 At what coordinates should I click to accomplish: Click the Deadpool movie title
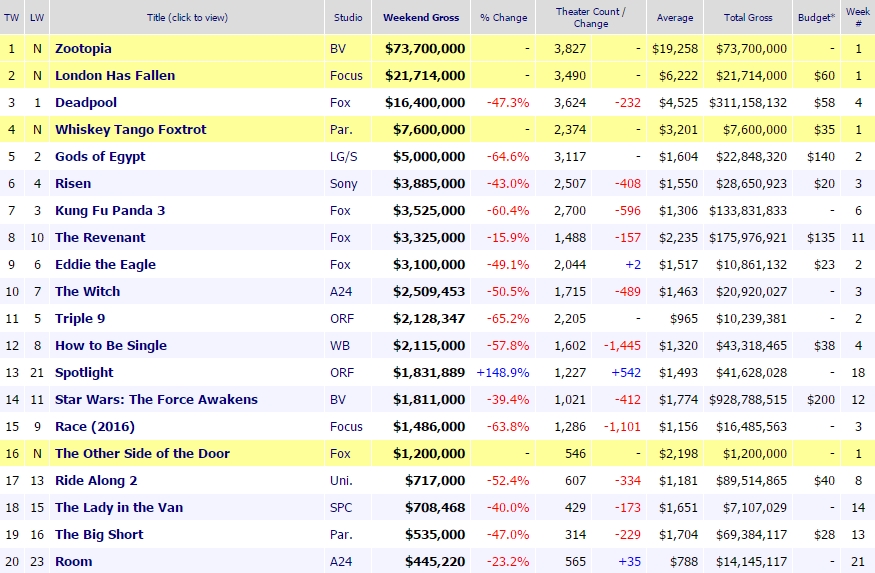(86, 103)
